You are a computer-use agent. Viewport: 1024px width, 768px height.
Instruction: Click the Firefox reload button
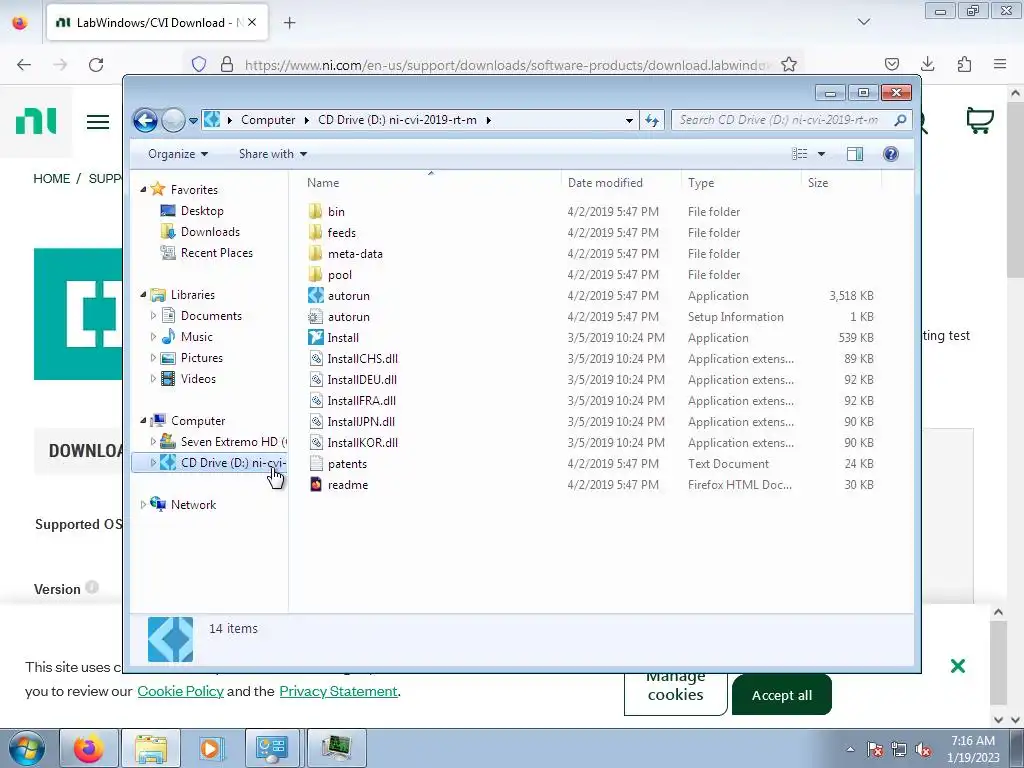click(96, 65)
